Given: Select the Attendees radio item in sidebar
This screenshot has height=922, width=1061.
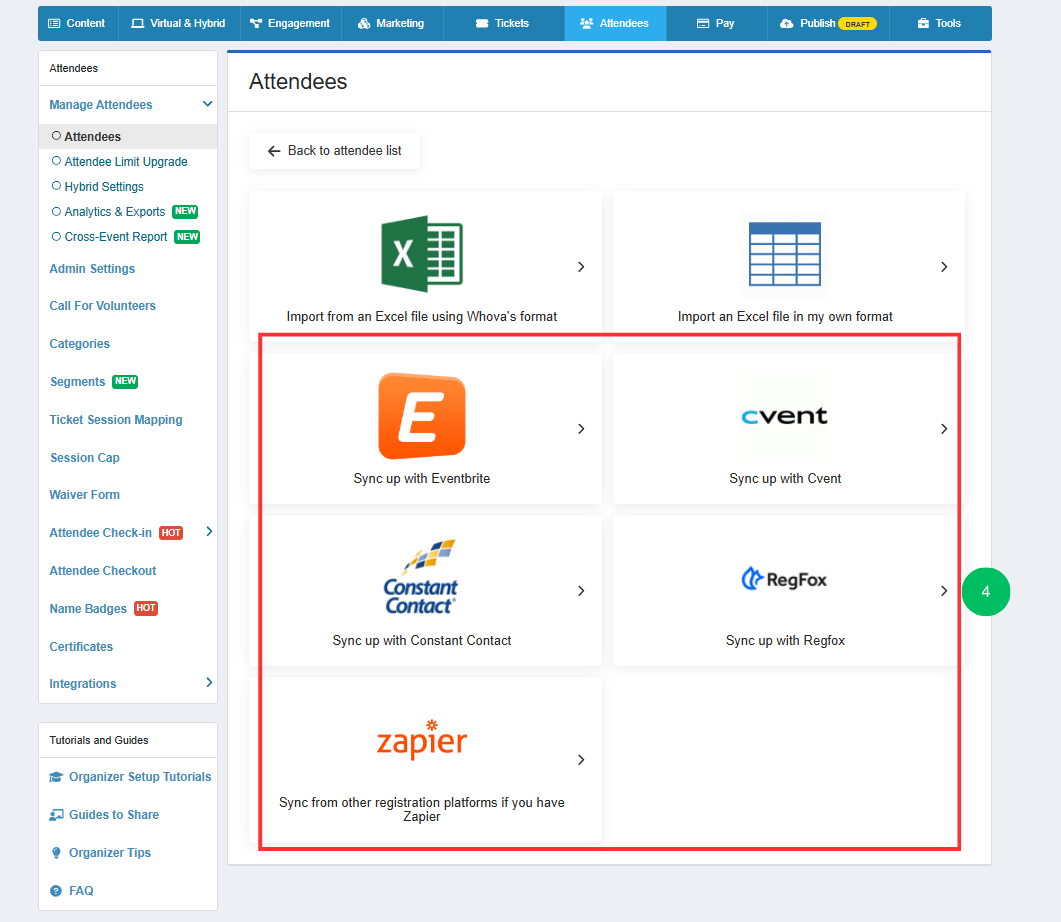Looking at the screenshot, I should click(128, 137).
